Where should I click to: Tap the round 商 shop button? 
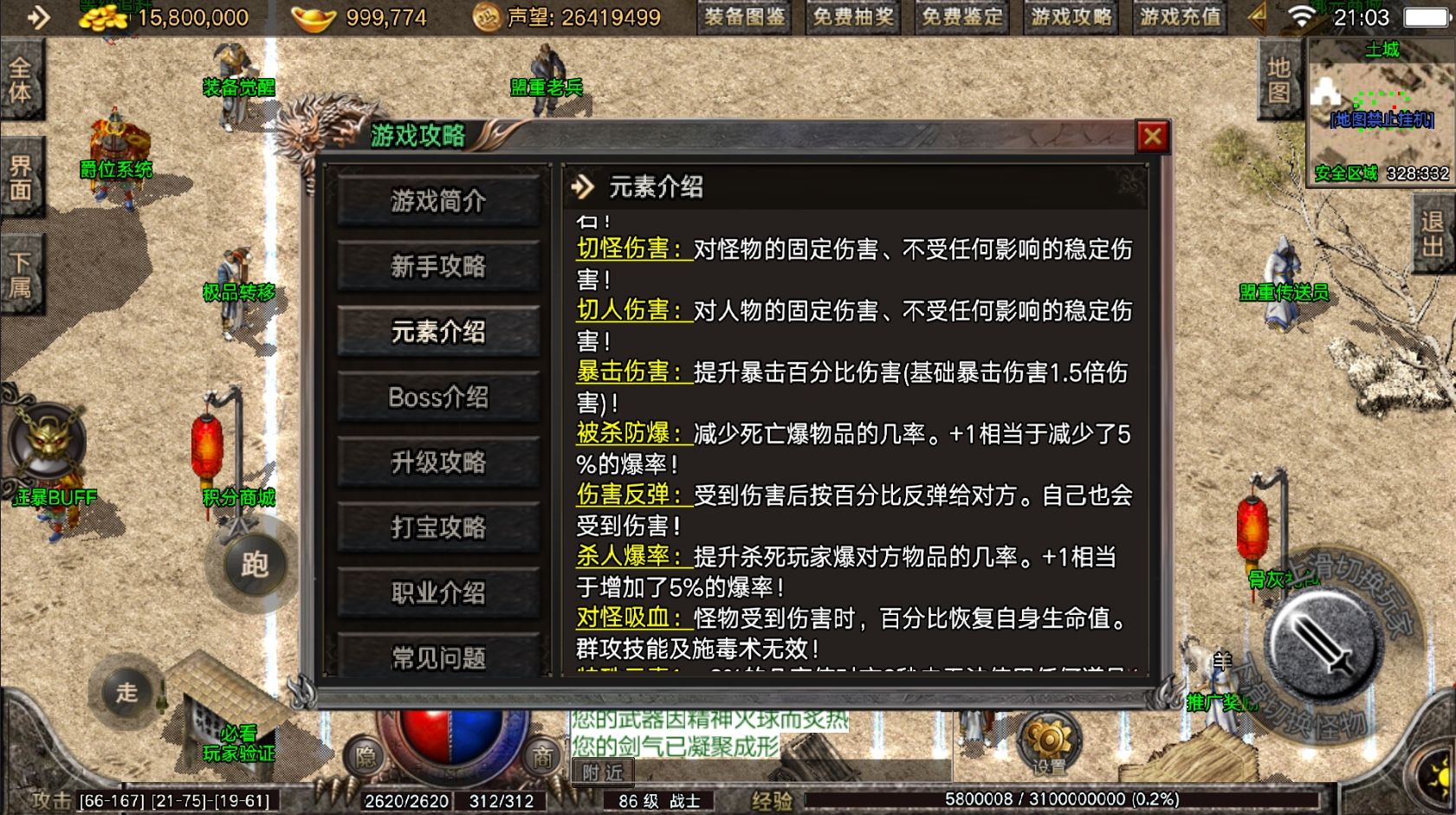(x=542, y=758)
